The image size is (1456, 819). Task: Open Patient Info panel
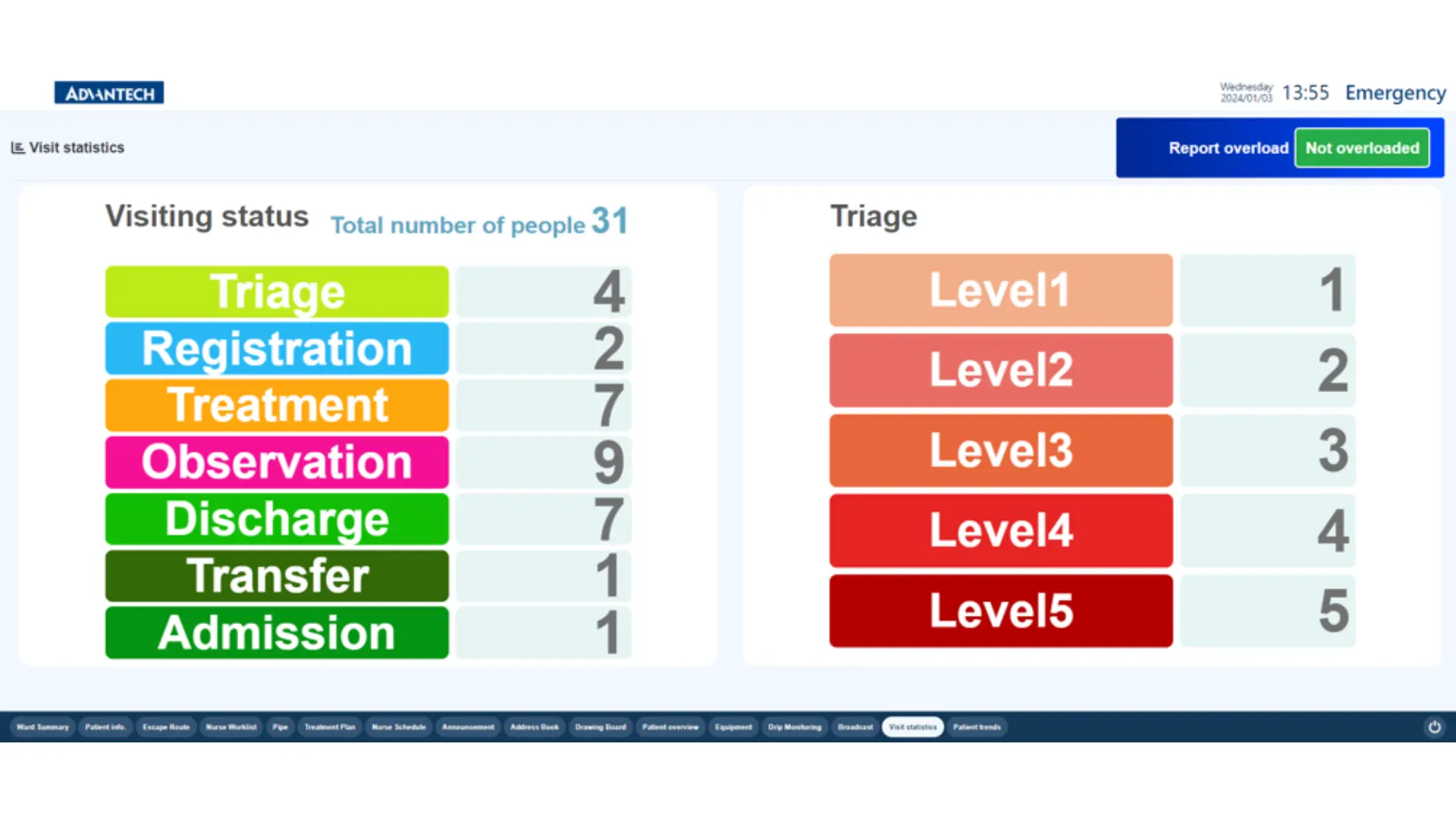(x=104, y=726)
